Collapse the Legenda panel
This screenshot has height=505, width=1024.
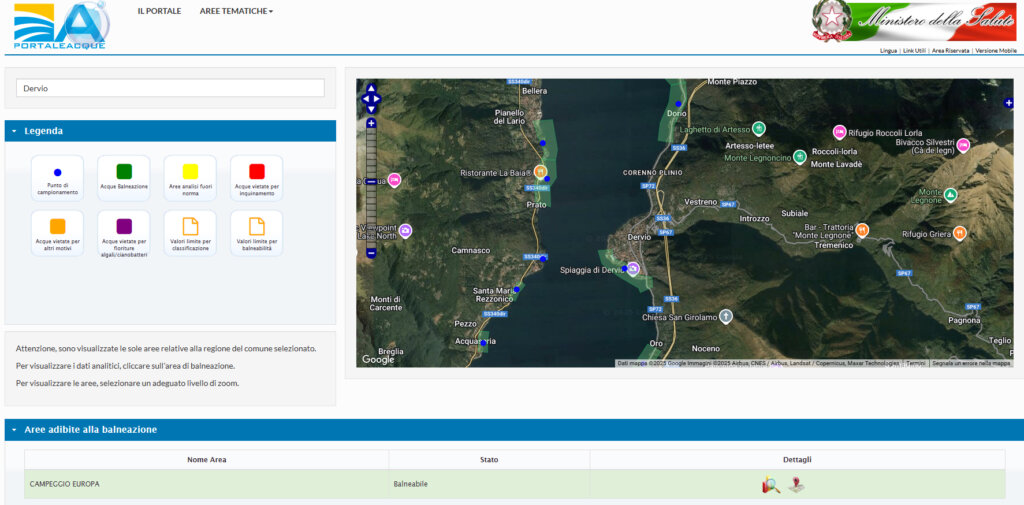14,131
